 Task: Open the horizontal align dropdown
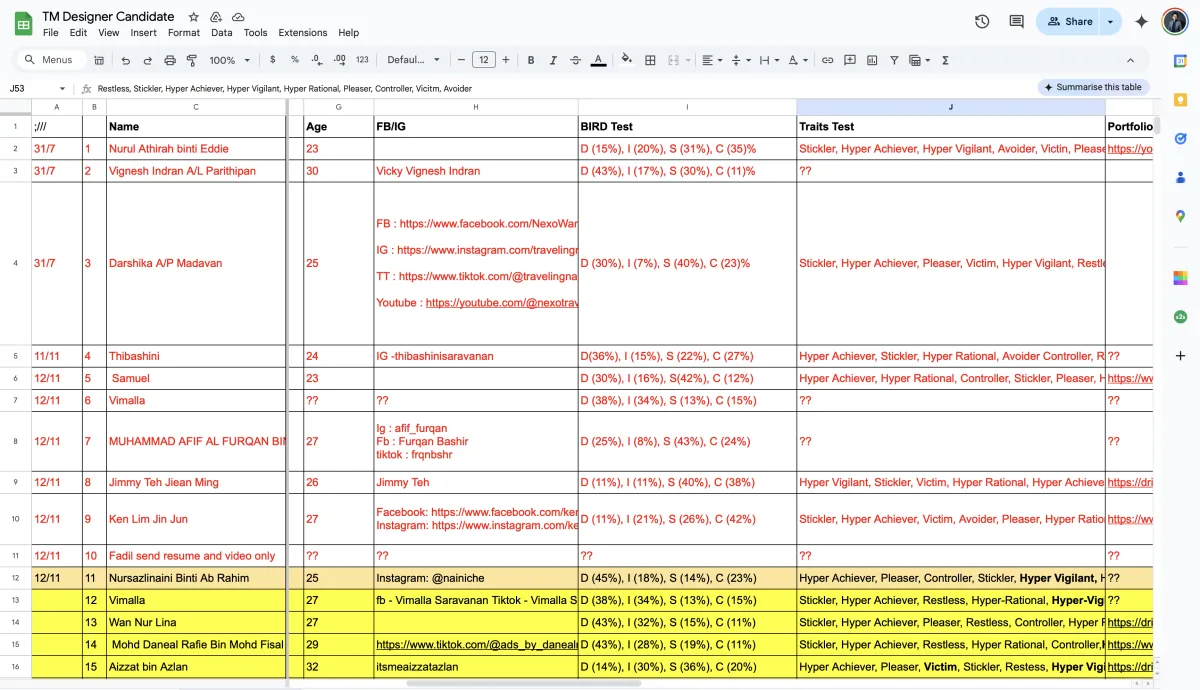click(711, 60)
